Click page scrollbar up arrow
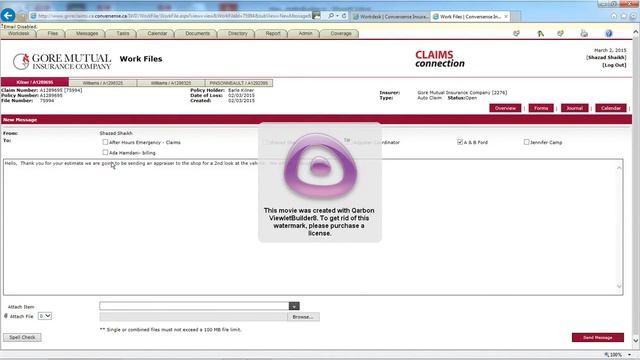Image resolution: width=640 pixels, height=360 pixels. (636, 32)
